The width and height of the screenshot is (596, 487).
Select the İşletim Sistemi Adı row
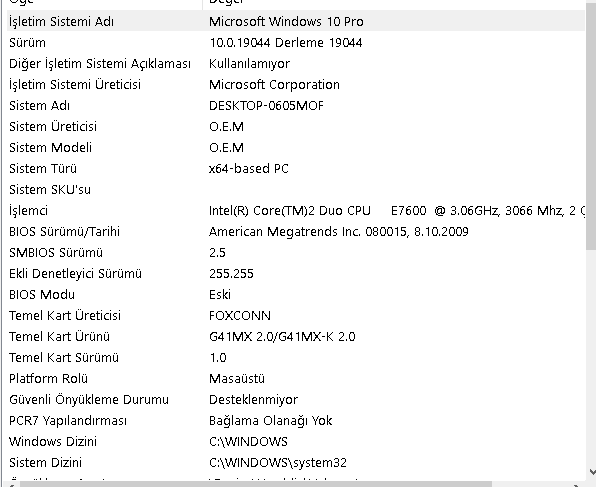click(x=296, y=21)
